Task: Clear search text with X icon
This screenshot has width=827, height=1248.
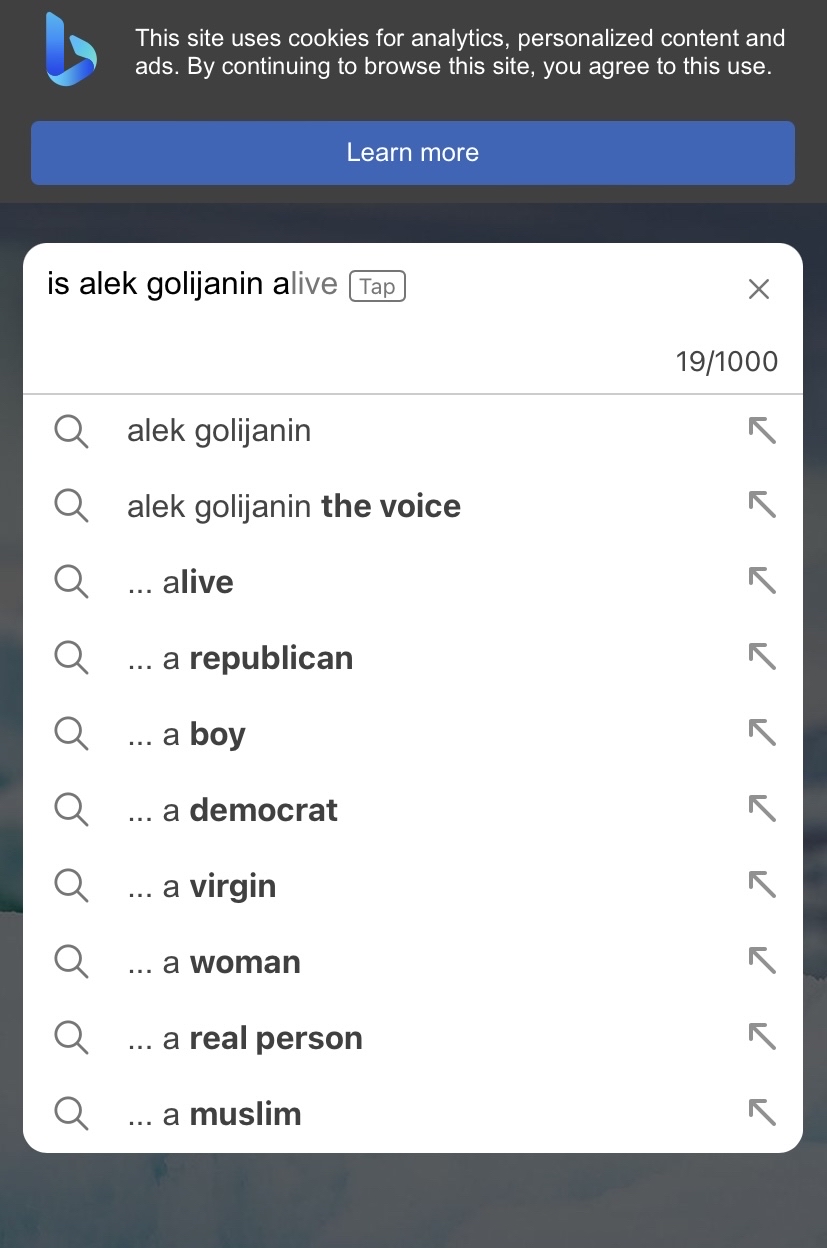Action: (x=759, y=289)
